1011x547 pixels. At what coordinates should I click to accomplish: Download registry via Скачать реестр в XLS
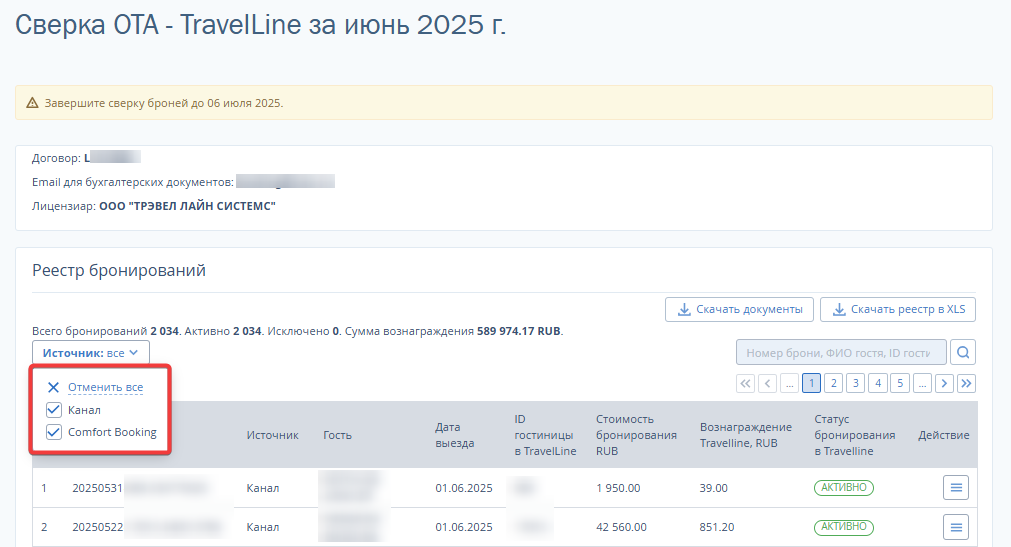tap(898, 310)
